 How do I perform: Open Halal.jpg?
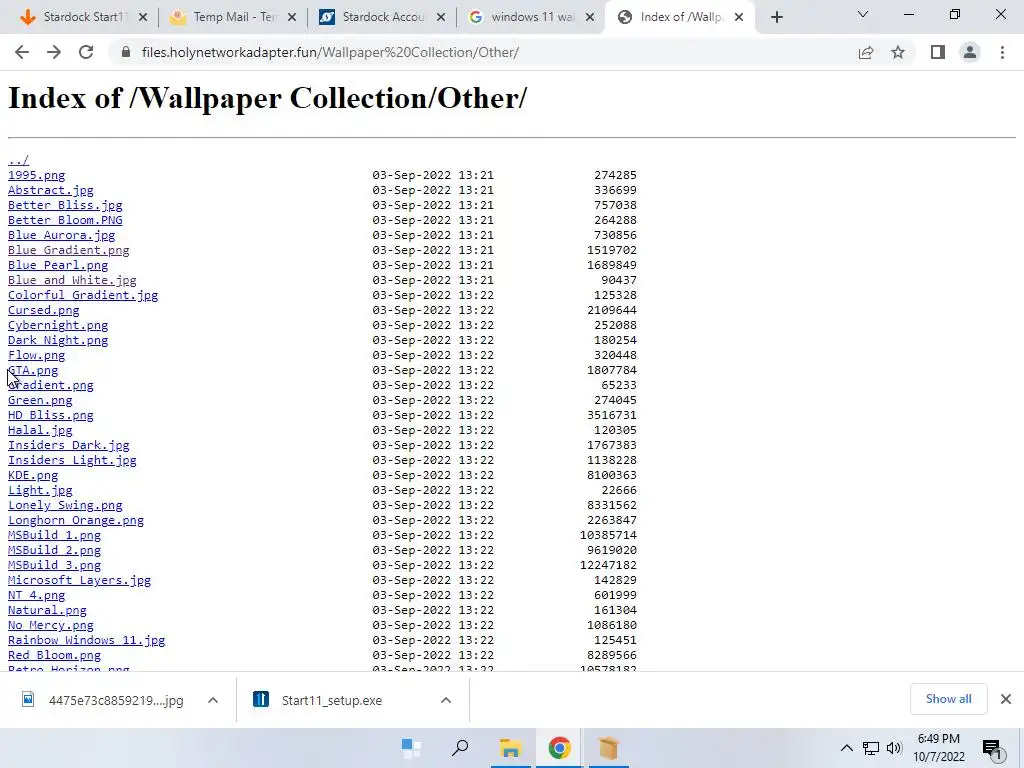(40, 430)
